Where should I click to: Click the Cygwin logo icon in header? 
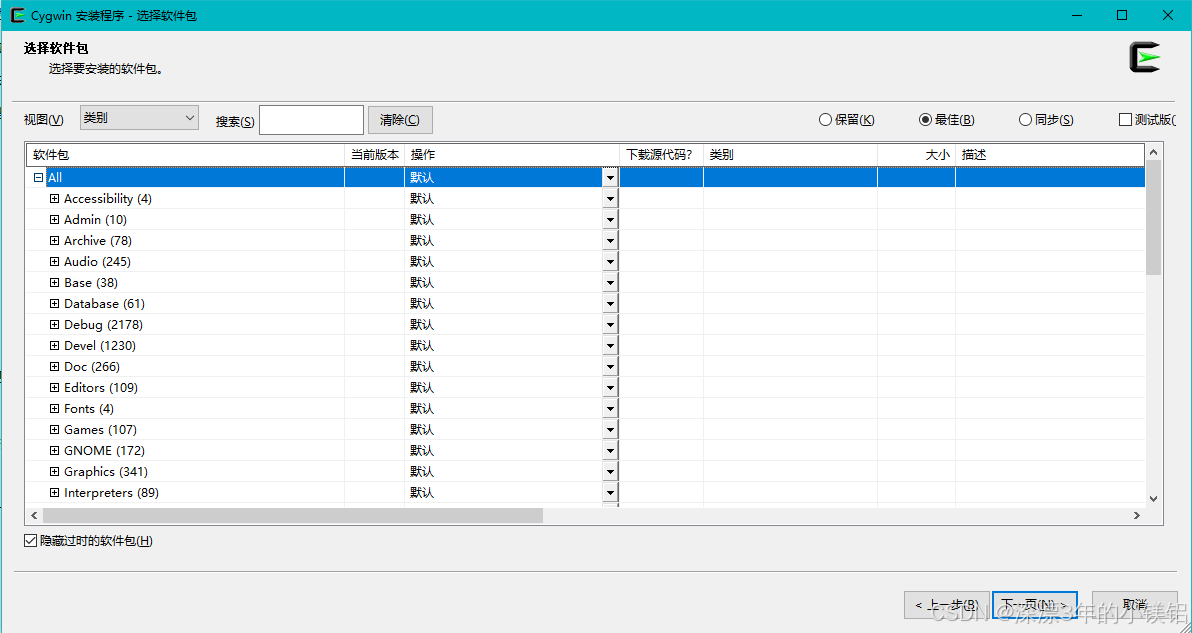click(x=1145, y=58)
